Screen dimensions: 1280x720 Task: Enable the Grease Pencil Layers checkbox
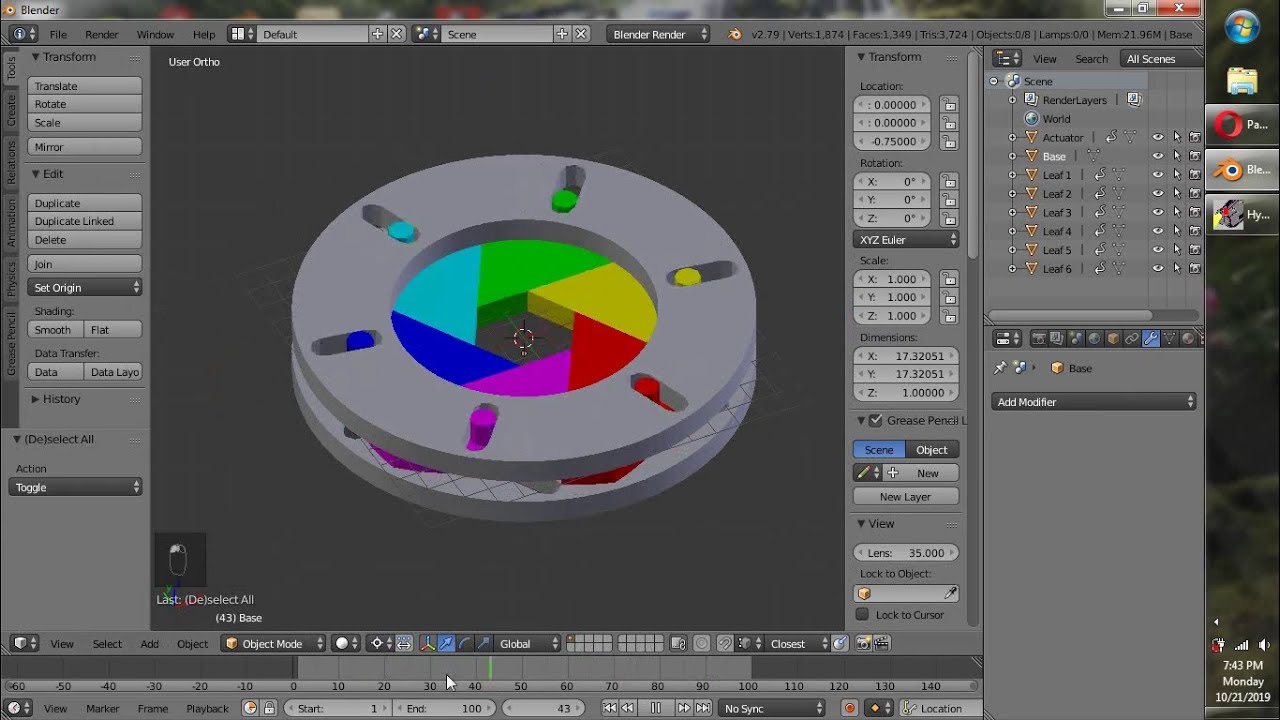coord(876,420)
